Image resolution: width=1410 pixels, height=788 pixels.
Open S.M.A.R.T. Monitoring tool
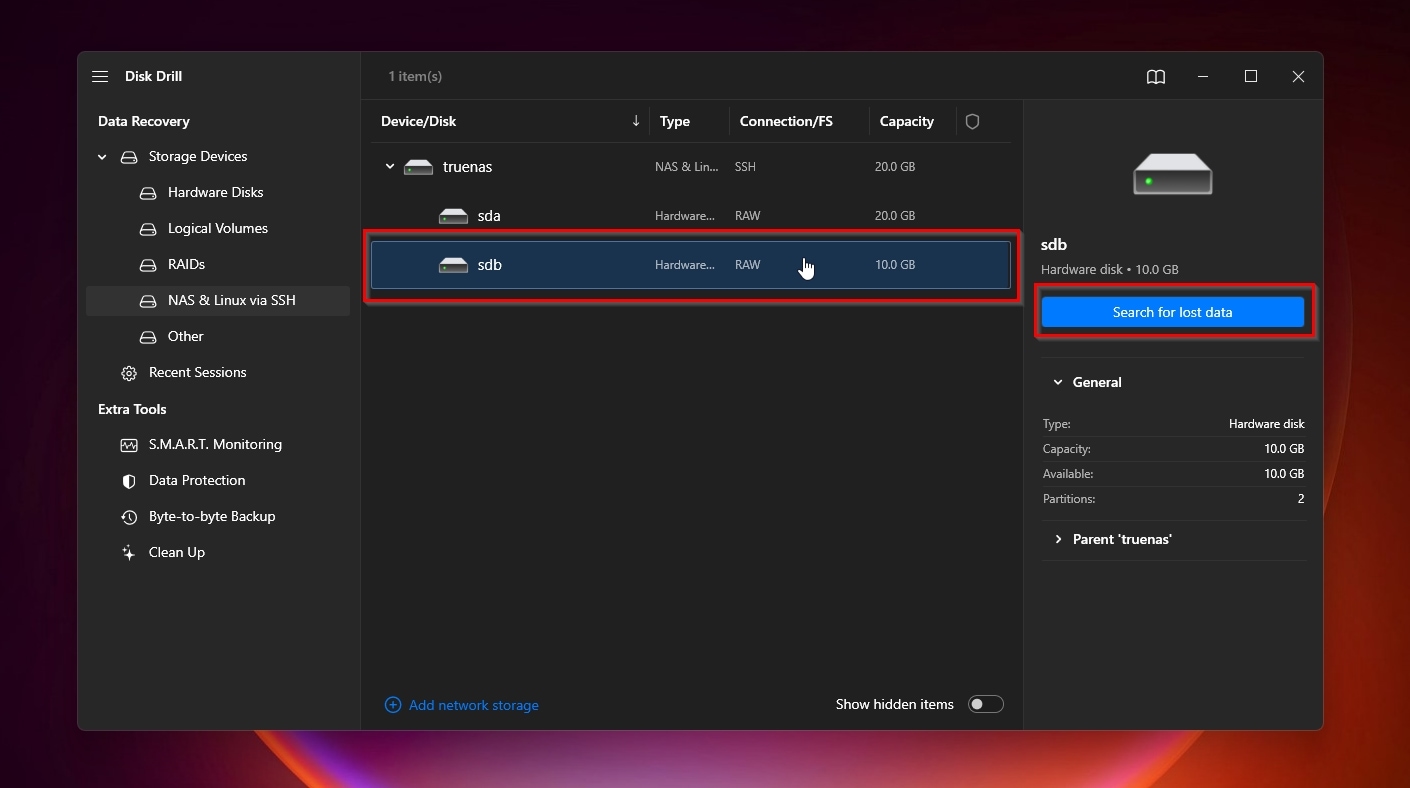pyautogui.click(x=215, y=444)
